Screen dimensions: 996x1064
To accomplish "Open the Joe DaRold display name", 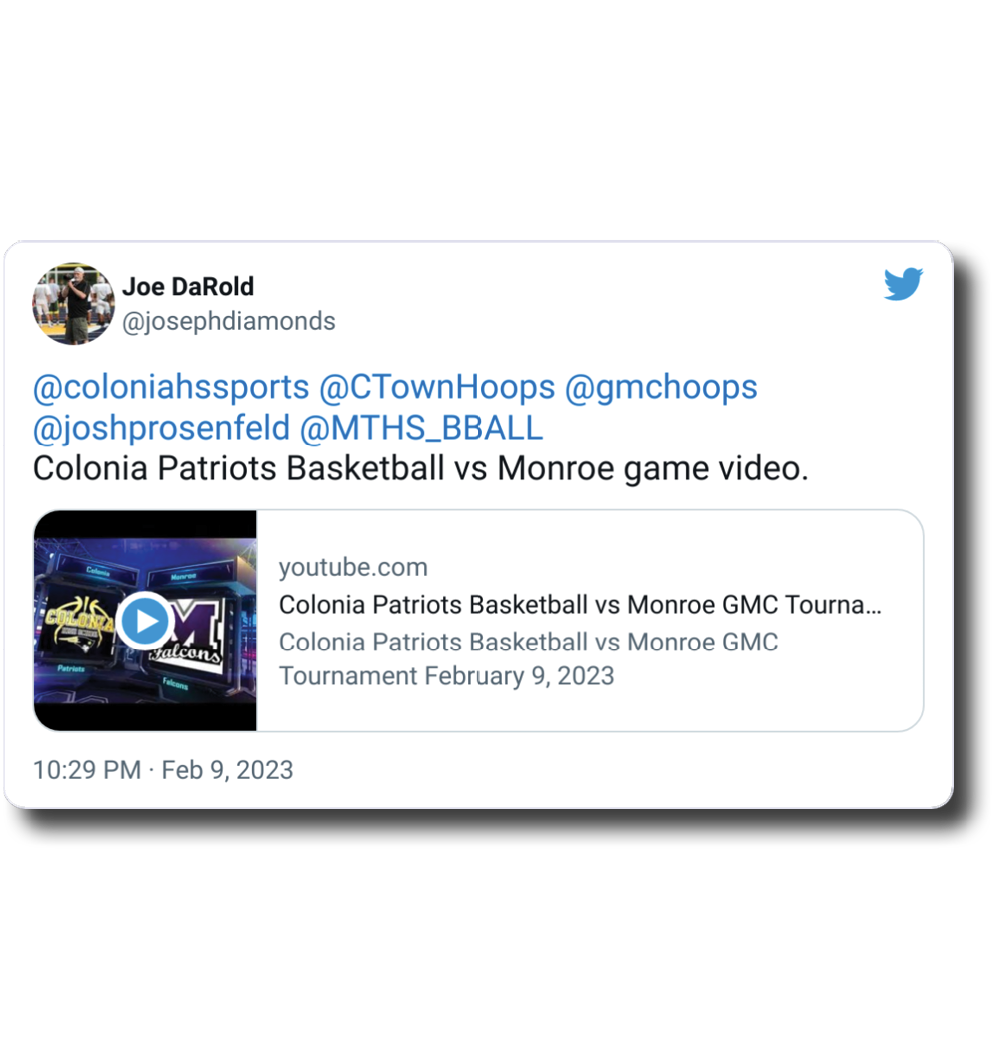I will (188, 286).
